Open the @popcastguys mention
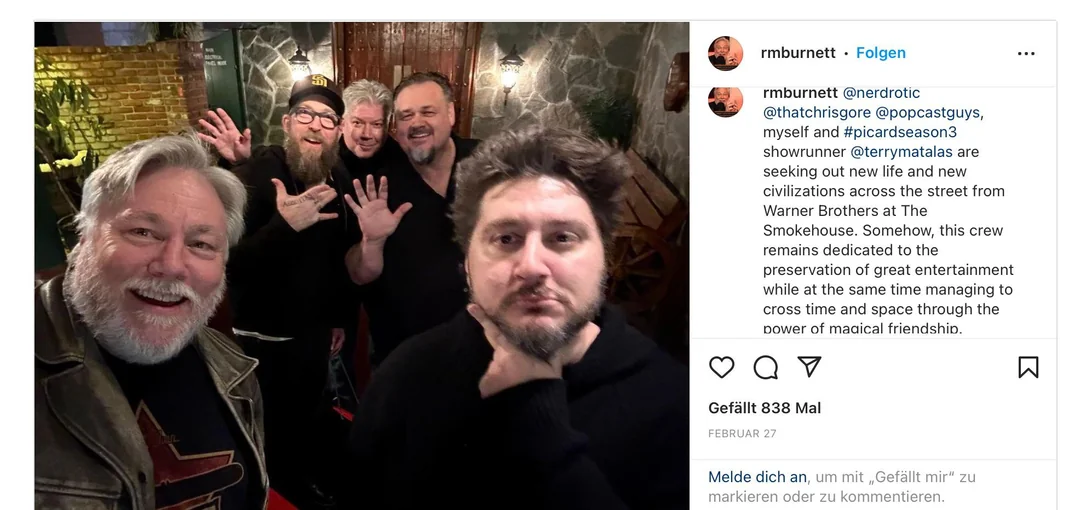This screenshot has width=1080, height=510. [x=927, y=112]
